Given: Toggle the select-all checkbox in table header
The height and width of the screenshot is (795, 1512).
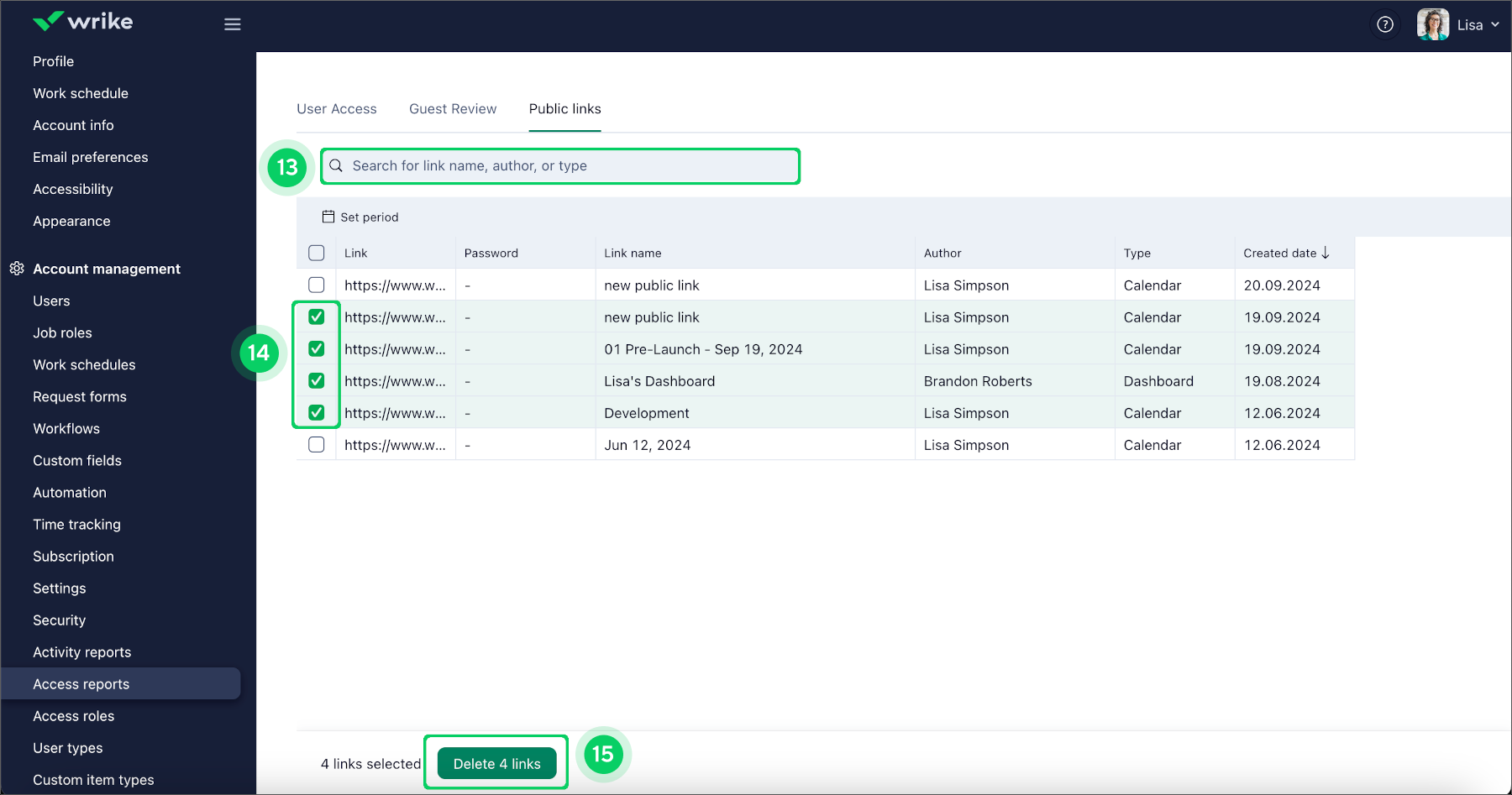Looking at the screenshot, I should click(x=317, y=253).
